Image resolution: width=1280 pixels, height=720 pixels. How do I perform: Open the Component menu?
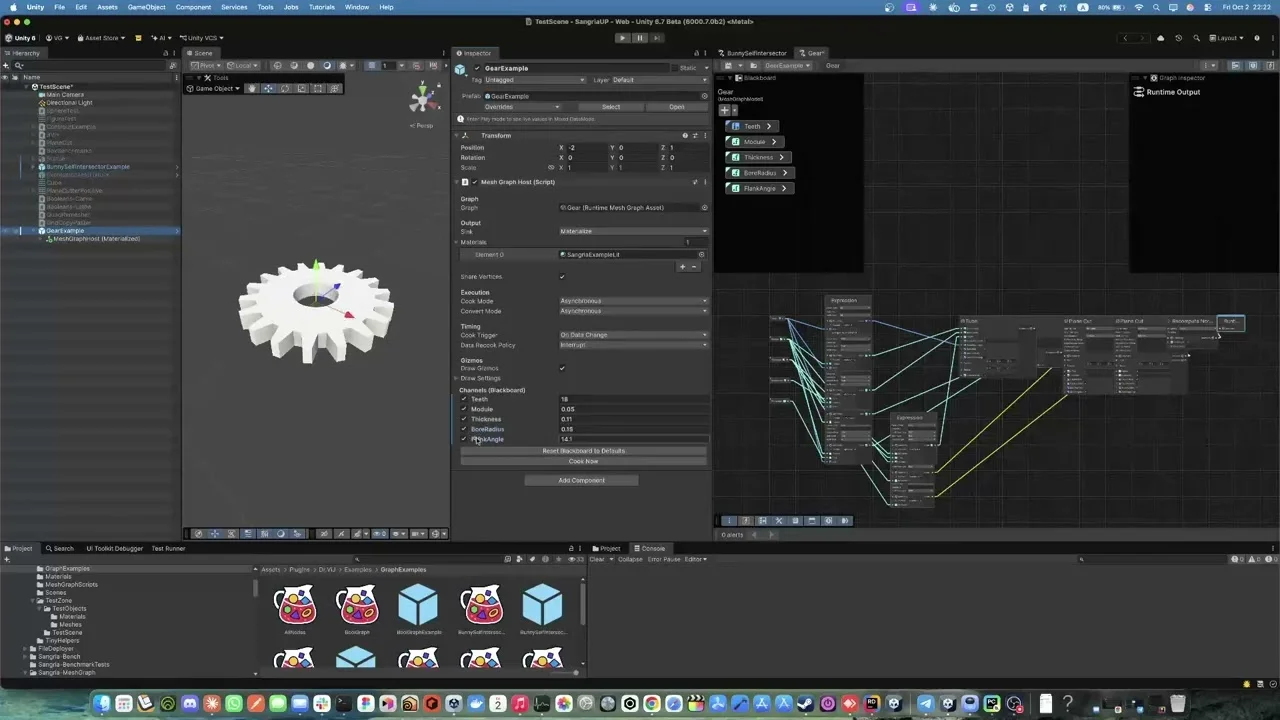193,7
